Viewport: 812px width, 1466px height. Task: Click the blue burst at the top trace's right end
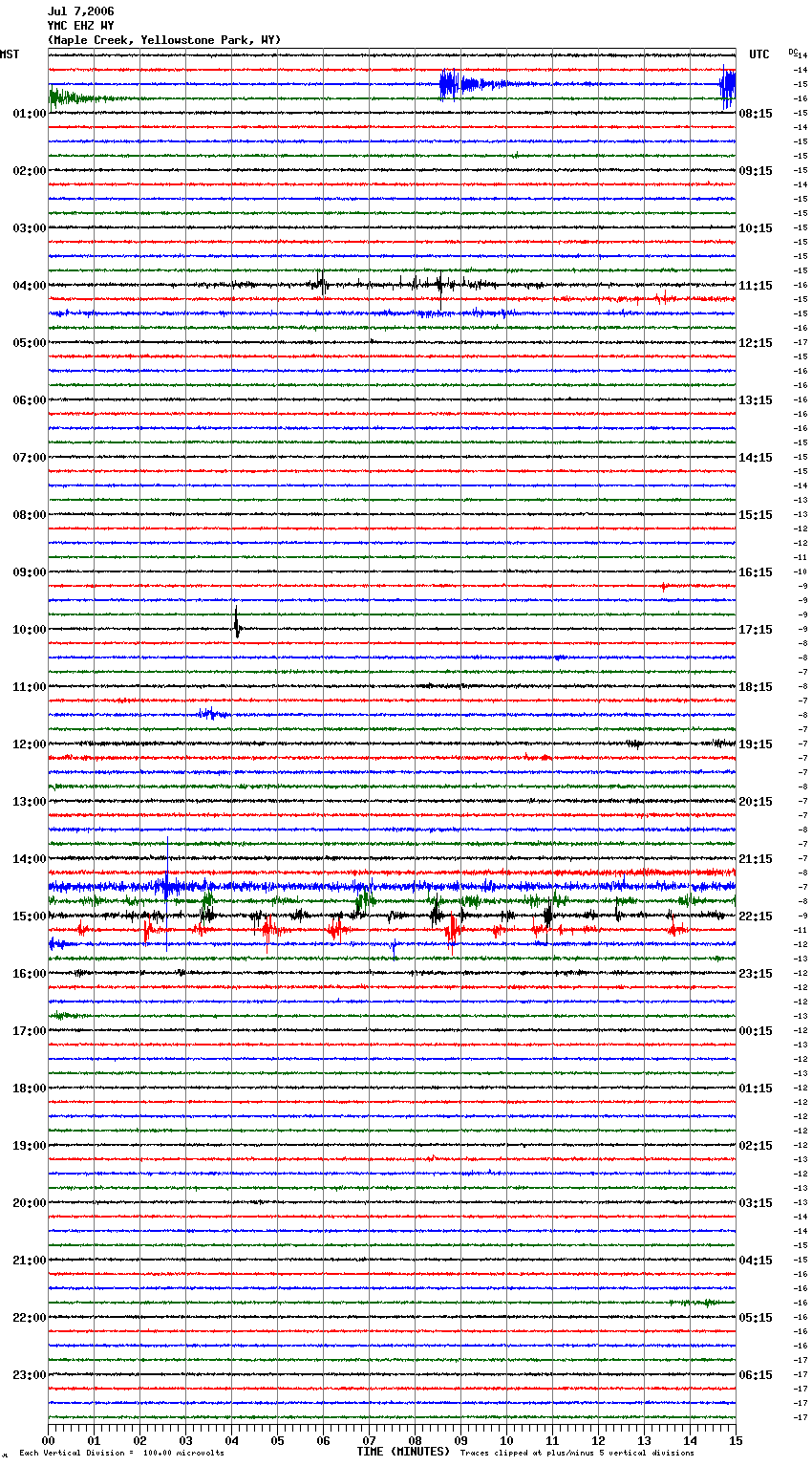pos(727,88)
